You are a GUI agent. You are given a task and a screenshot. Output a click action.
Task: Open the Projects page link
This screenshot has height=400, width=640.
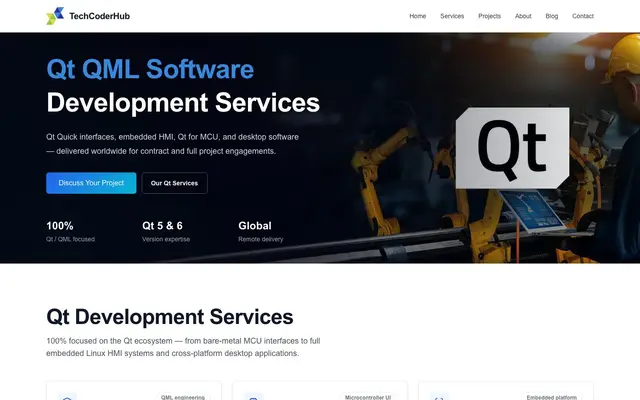click(x=489, y=16)
